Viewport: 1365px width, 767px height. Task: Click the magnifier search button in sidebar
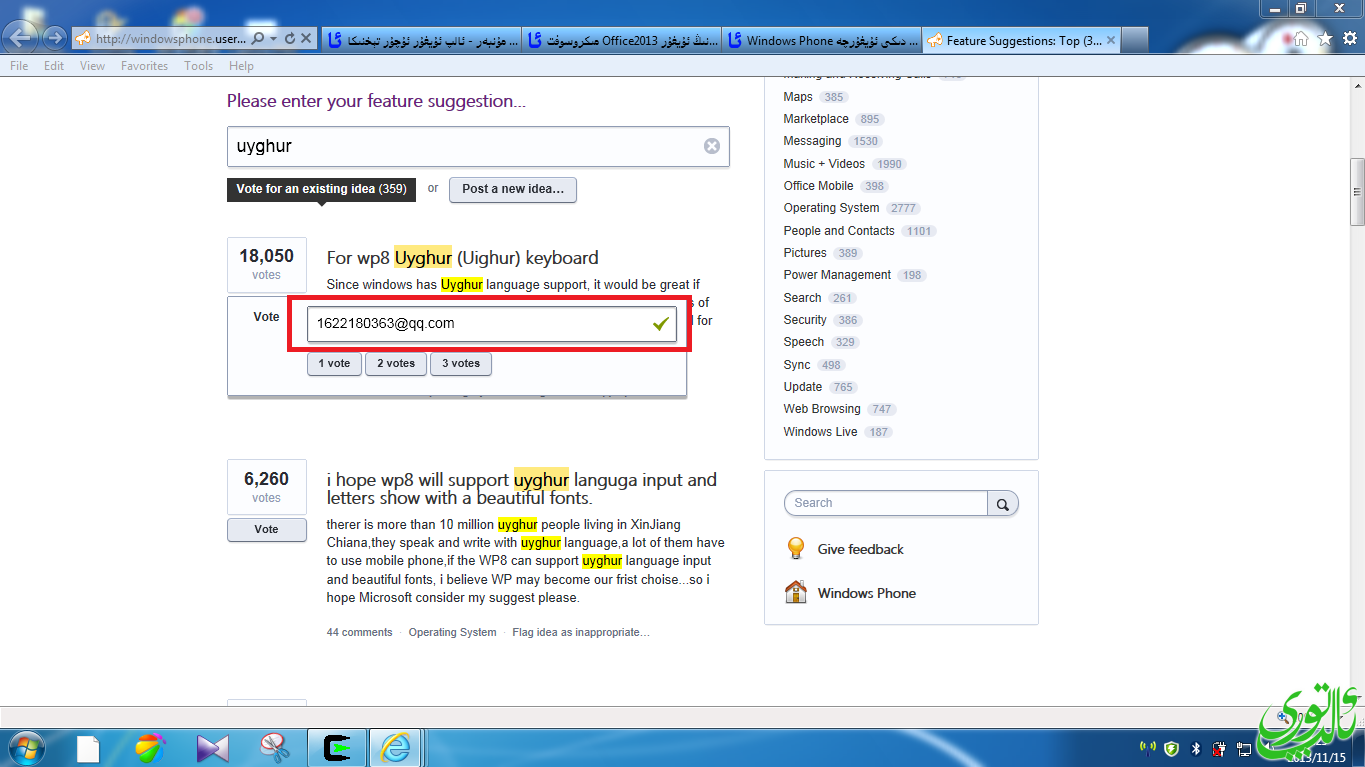pyautogui.click(x=1003, y=503)
